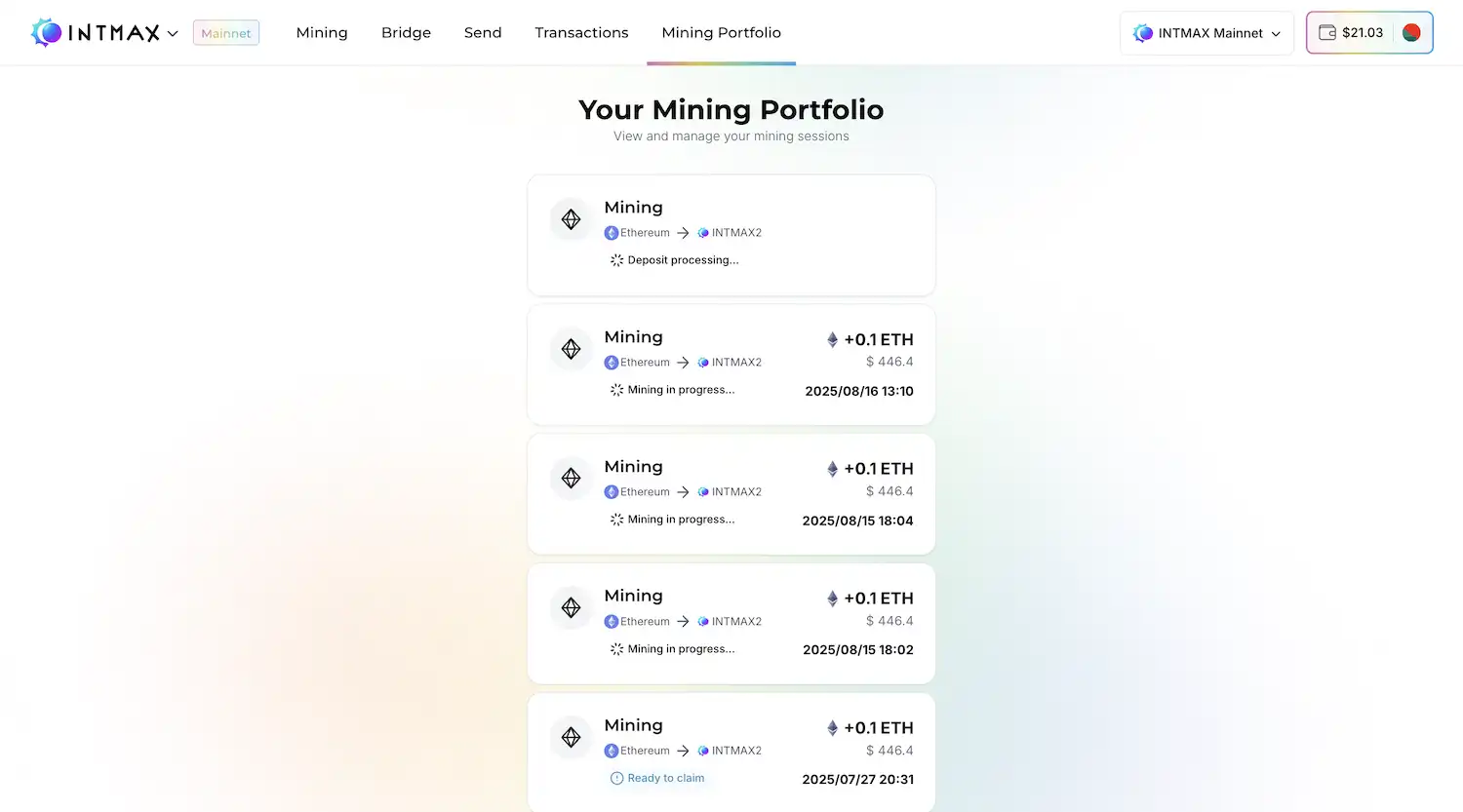Open the $21.03 wallet balance button
The image size is (1463, 812).
(x=1369, y=32)
